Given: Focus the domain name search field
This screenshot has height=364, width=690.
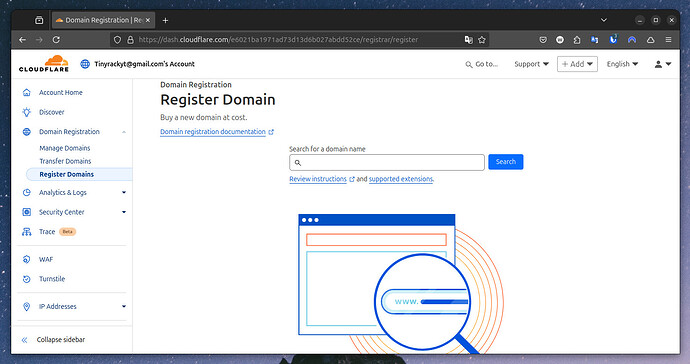Looking at the screenshot, I should 387,162.
